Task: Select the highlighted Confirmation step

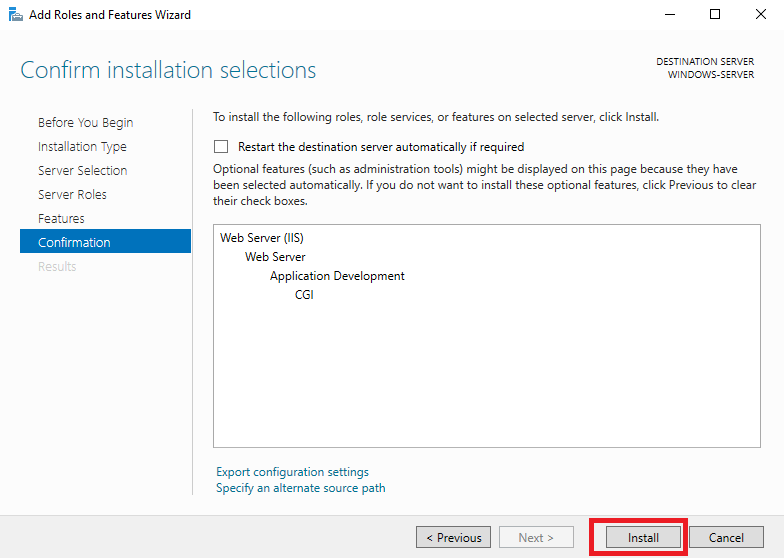Action: pyautogui.click(x=106, y=242)
